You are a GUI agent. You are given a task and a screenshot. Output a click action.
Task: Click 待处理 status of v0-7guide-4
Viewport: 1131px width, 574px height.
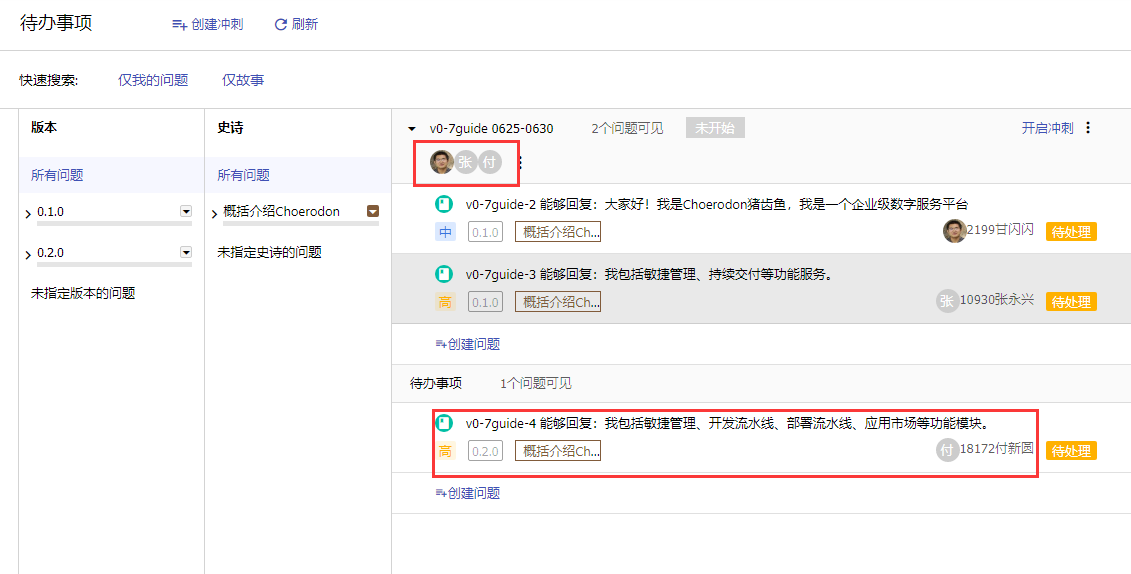pyautogui.click(x=1071, y=451)
